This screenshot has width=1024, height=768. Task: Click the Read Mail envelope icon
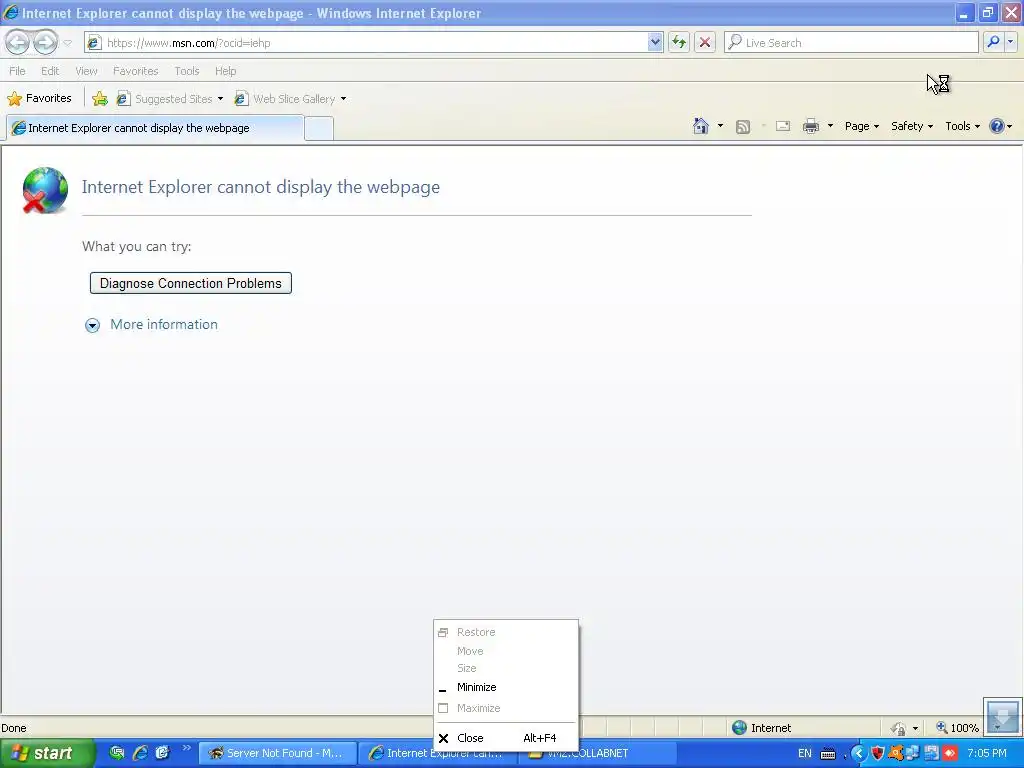(x=783, y=126)
